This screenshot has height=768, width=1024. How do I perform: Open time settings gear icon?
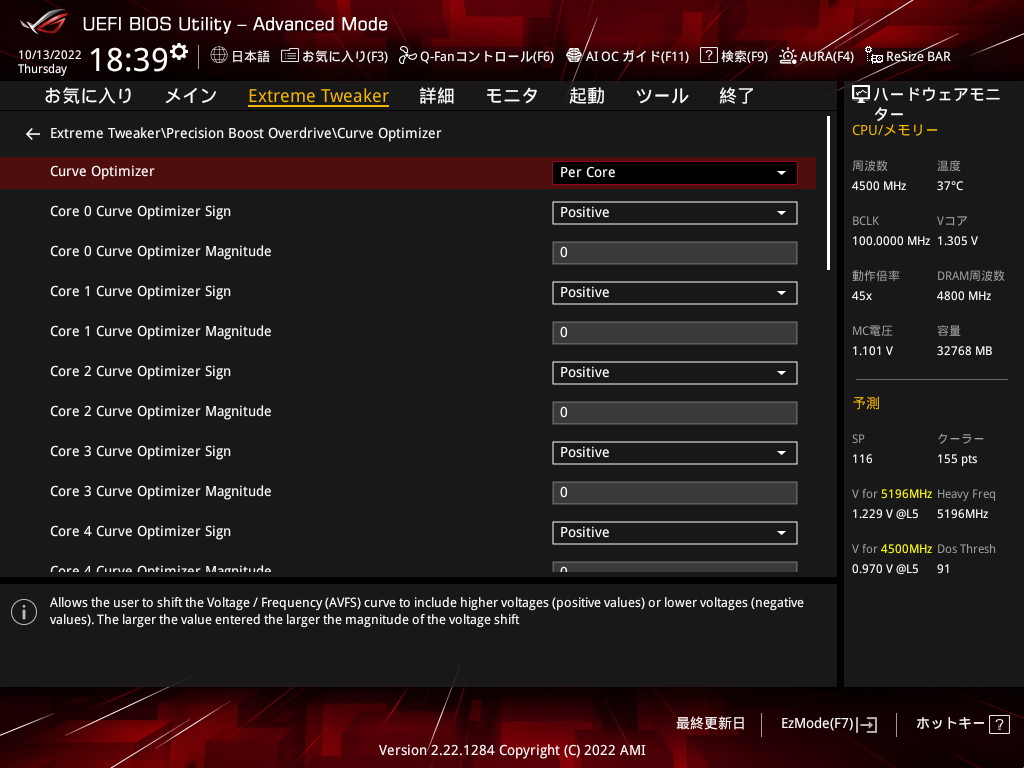click(179, 51)
